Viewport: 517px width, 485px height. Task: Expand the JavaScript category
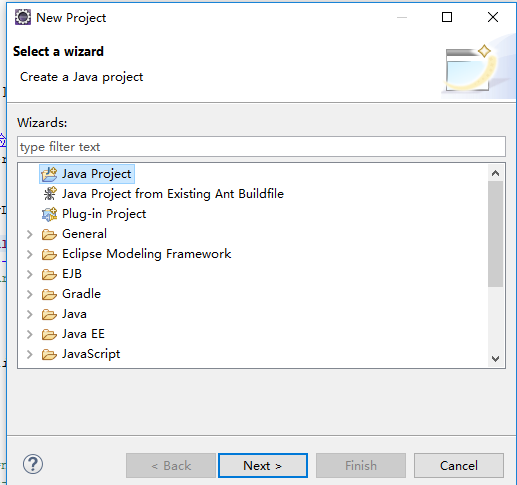30,354
